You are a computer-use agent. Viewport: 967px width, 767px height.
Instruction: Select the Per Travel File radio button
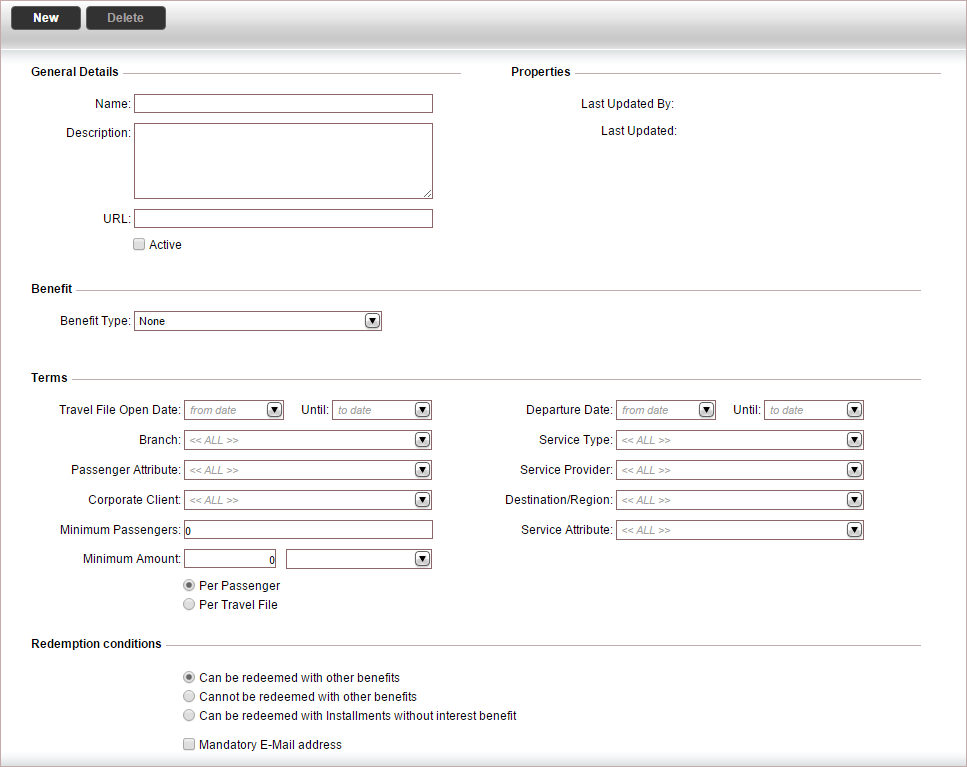[189, 604]
